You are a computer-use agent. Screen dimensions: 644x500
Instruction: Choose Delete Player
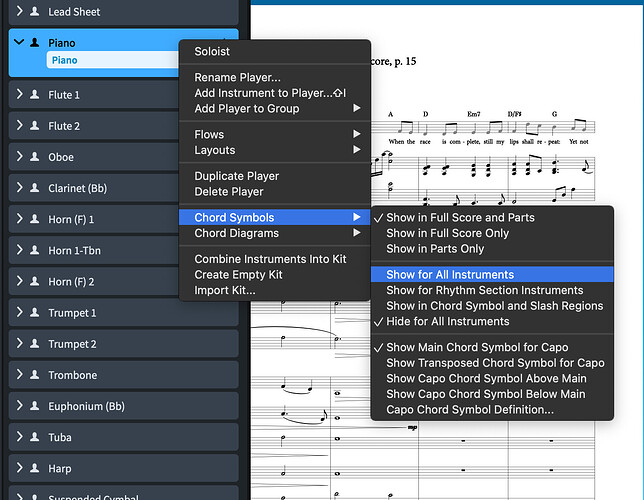pyautogui.click(x=275, y=191)
